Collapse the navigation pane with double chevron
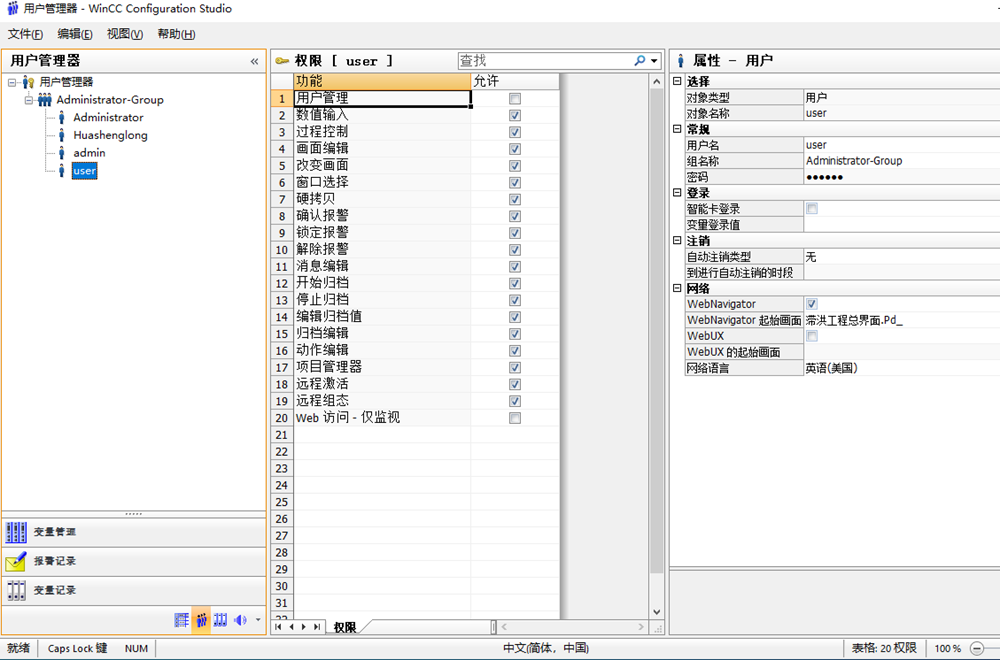 click(x=254, y=61)
